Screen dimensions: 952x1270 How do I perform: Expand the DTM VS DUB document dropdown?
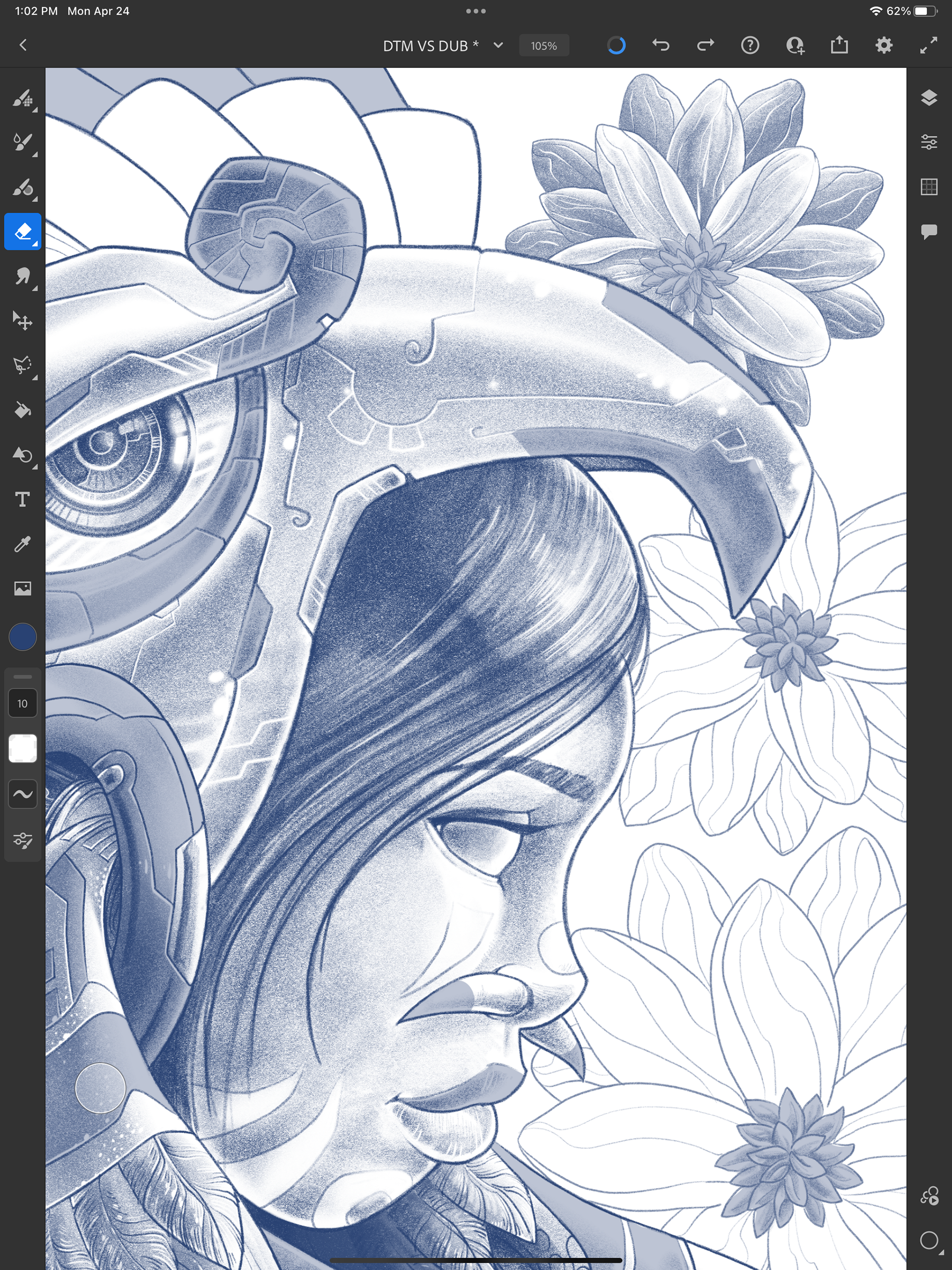498,45
